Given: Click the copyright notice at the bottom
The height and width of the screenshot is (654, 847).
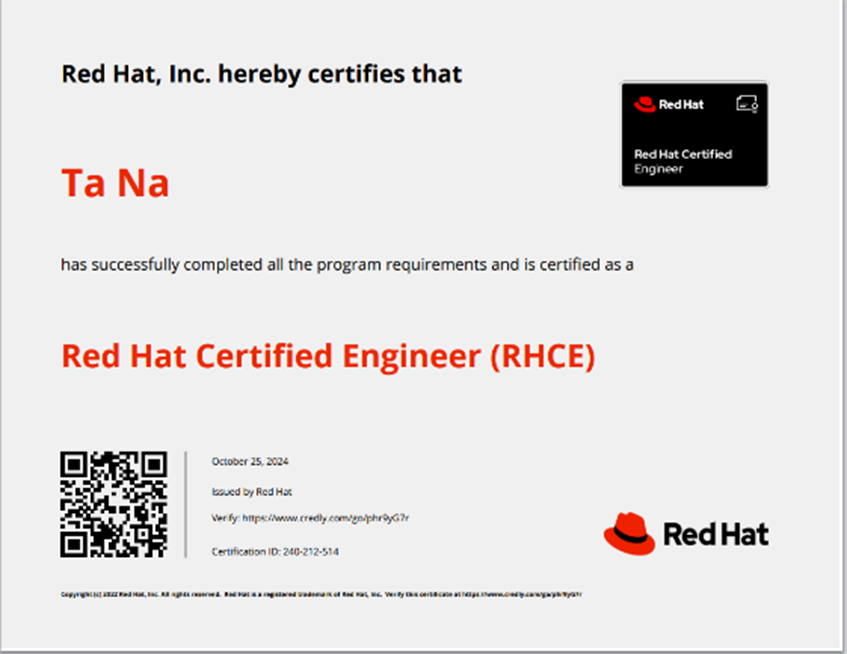Looking at the screenshot, I should [140, 594].
